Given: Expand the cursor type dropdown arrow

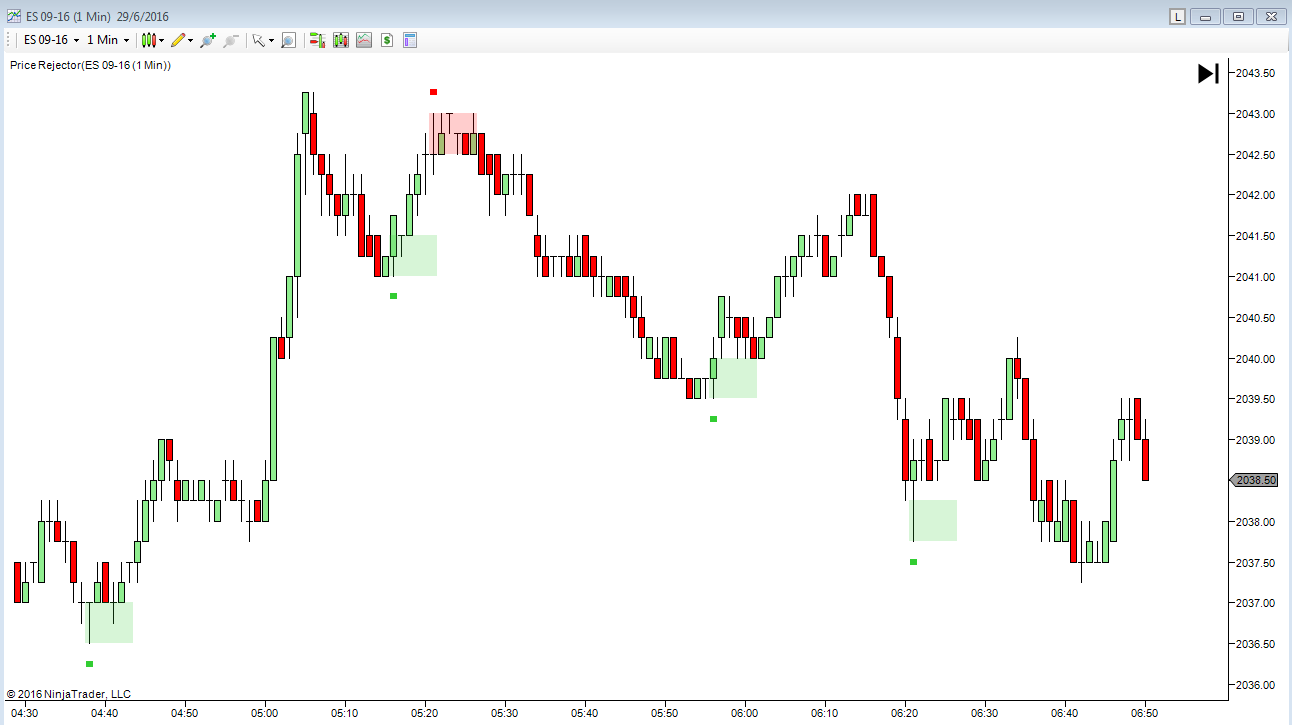Looking at the screenshot, I should [271, 41].
